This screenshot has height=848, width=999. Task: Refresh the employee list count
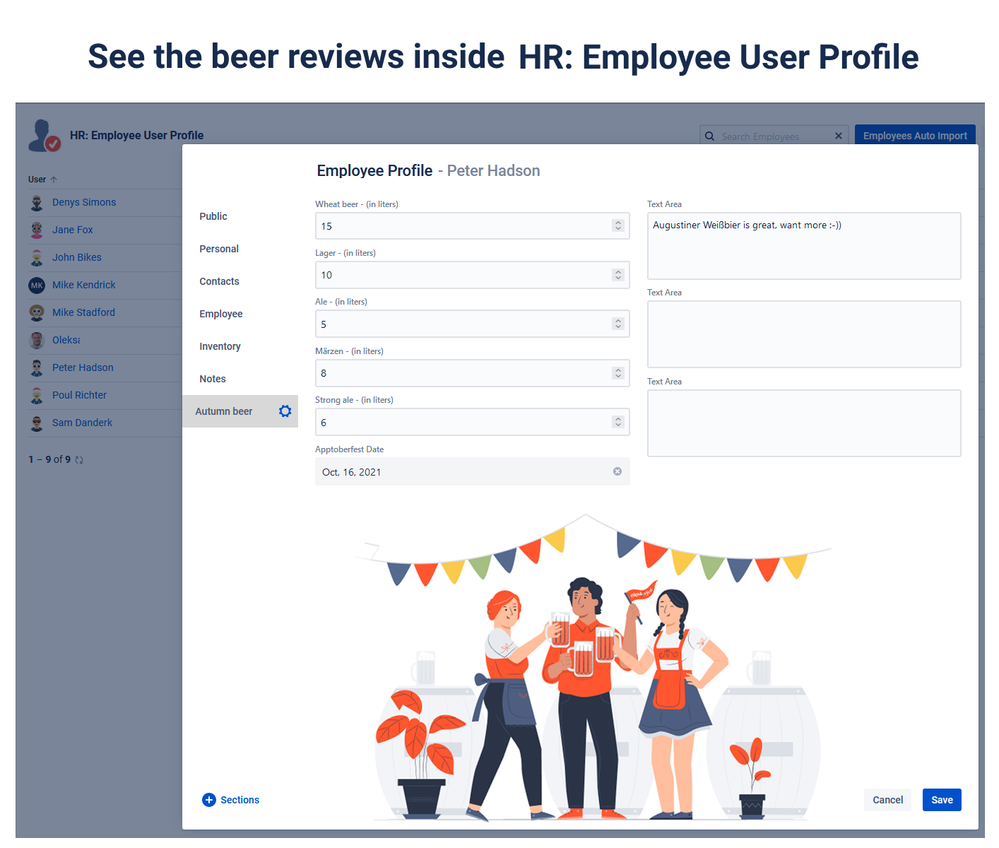(79, 459)
